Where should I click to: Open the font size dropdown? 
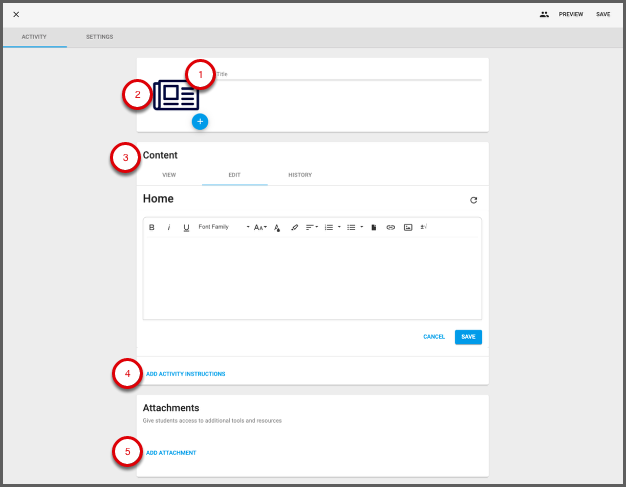[260, 227]
